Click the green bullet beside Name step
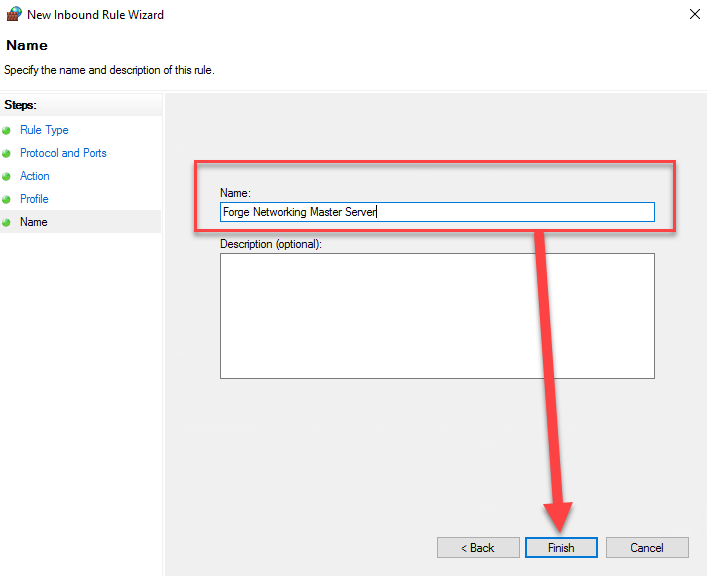The height and width of the screenshot is (576, 707). [x=6, y=222]
